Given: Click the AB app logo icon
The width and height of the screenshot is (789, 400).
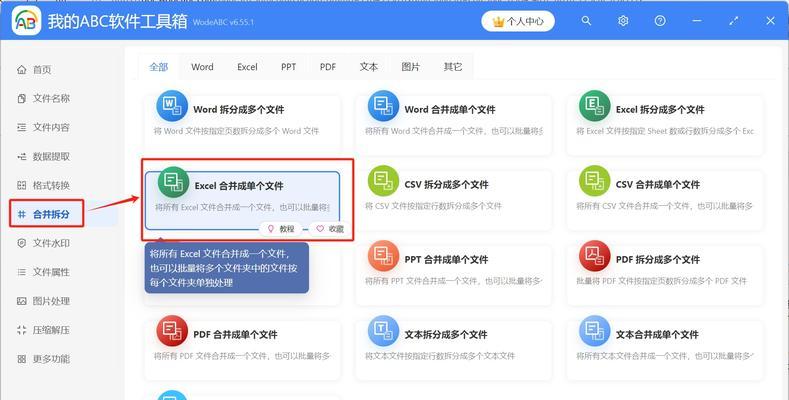Looking at the screenshot, I should pyautogui.click(x=26, y=21).
